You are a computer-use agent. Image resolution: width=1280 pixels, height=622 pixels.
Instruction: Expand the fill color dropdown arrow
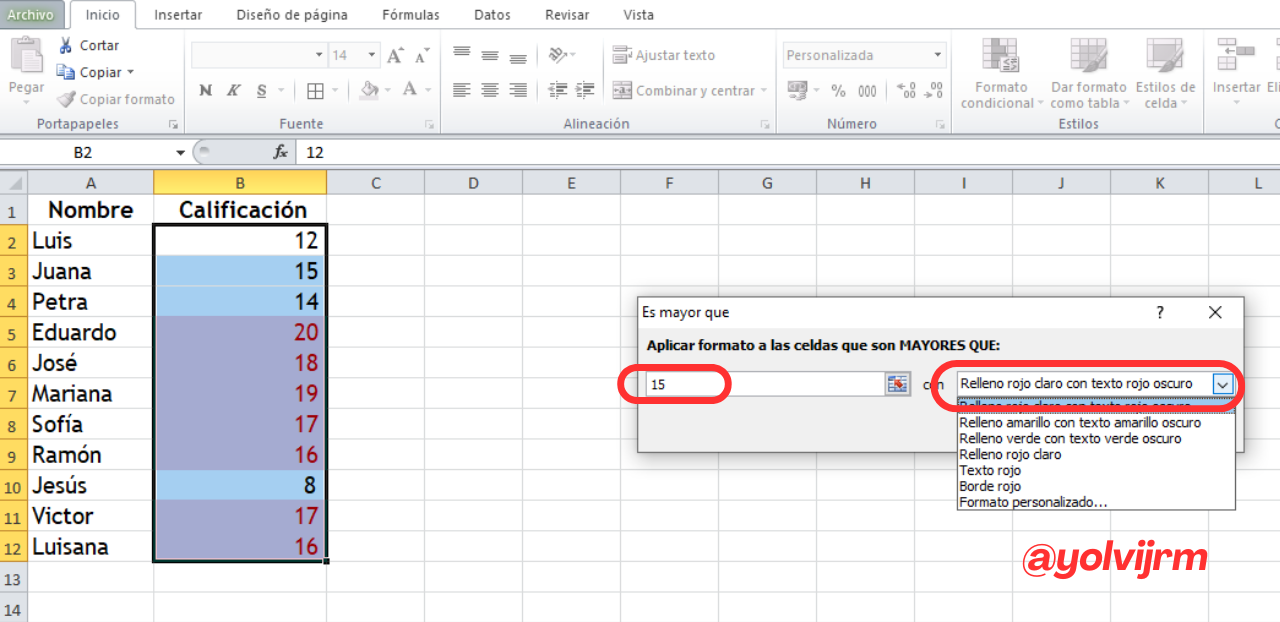pos(387,91)
